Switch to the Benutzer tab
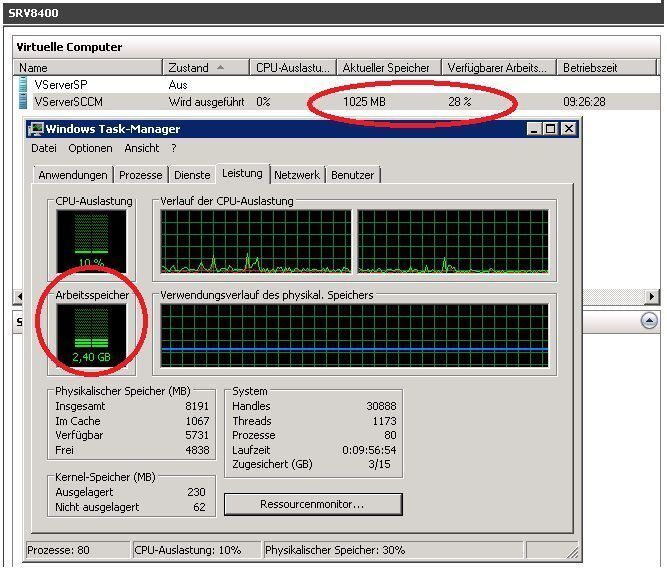 point(353,175)
